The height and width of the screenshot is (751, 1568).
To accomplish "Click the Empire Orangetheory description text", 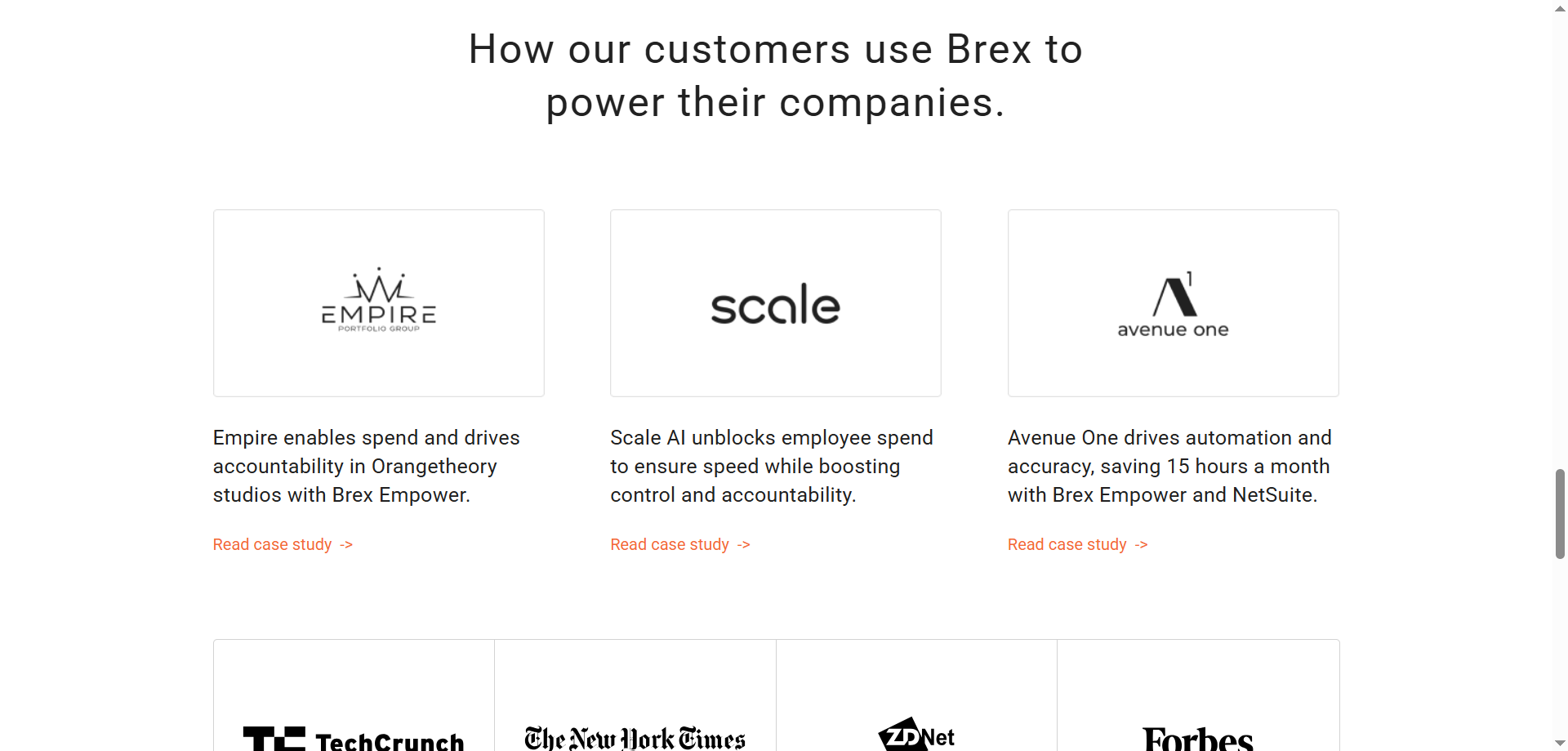I will tap(367, 467).
